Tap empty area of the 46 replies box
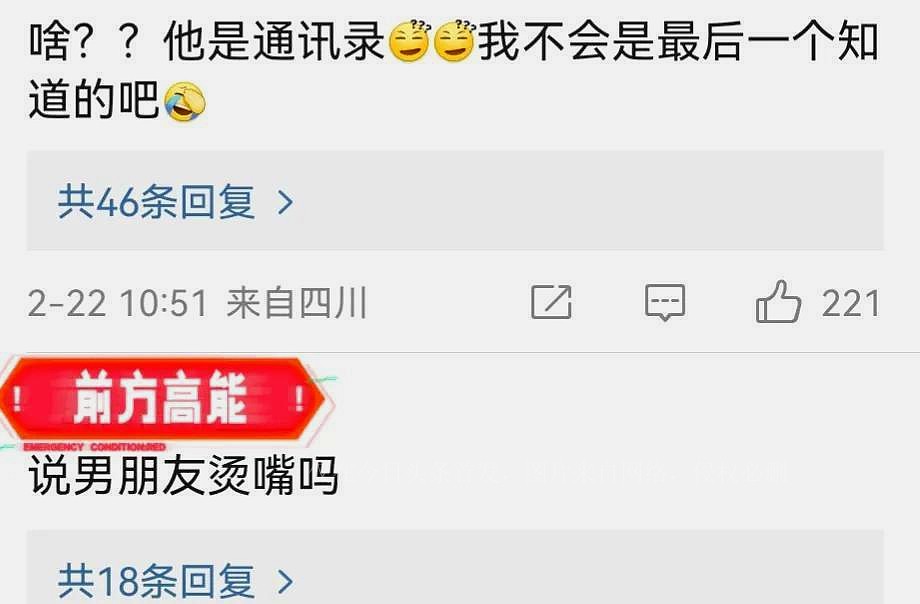Viewport: 920px width, 604px height. 587,201
